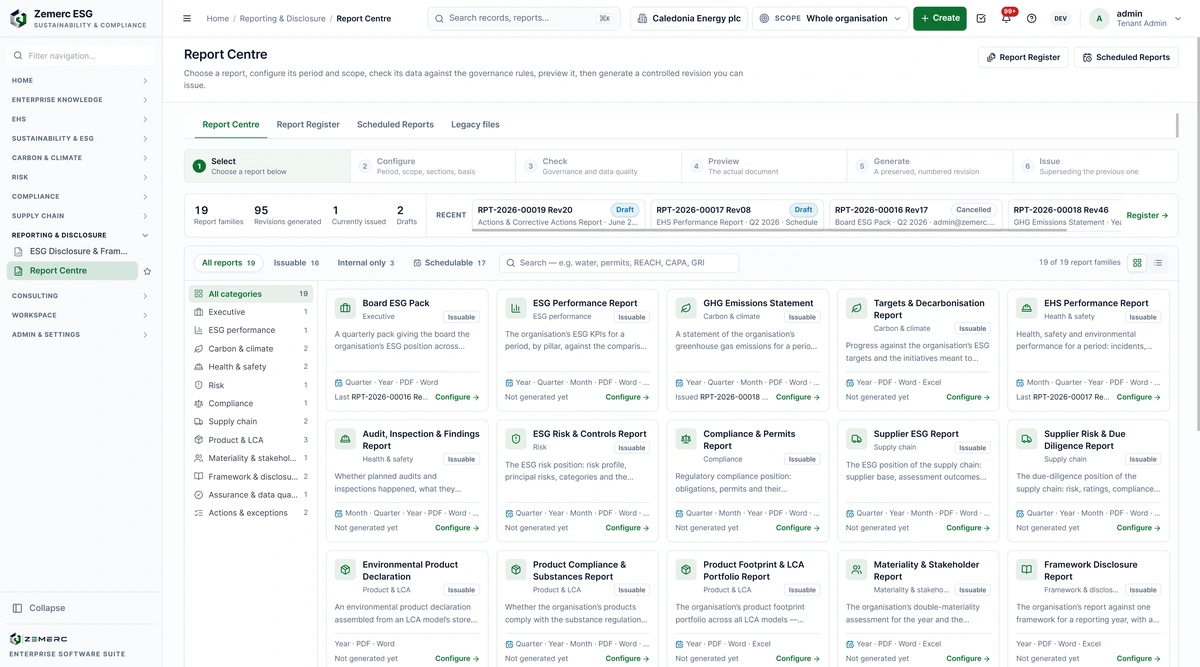This screenshot has width=1200, height=667.
Task: Expand the Supply Chain nav section
Action: (80, 216)
